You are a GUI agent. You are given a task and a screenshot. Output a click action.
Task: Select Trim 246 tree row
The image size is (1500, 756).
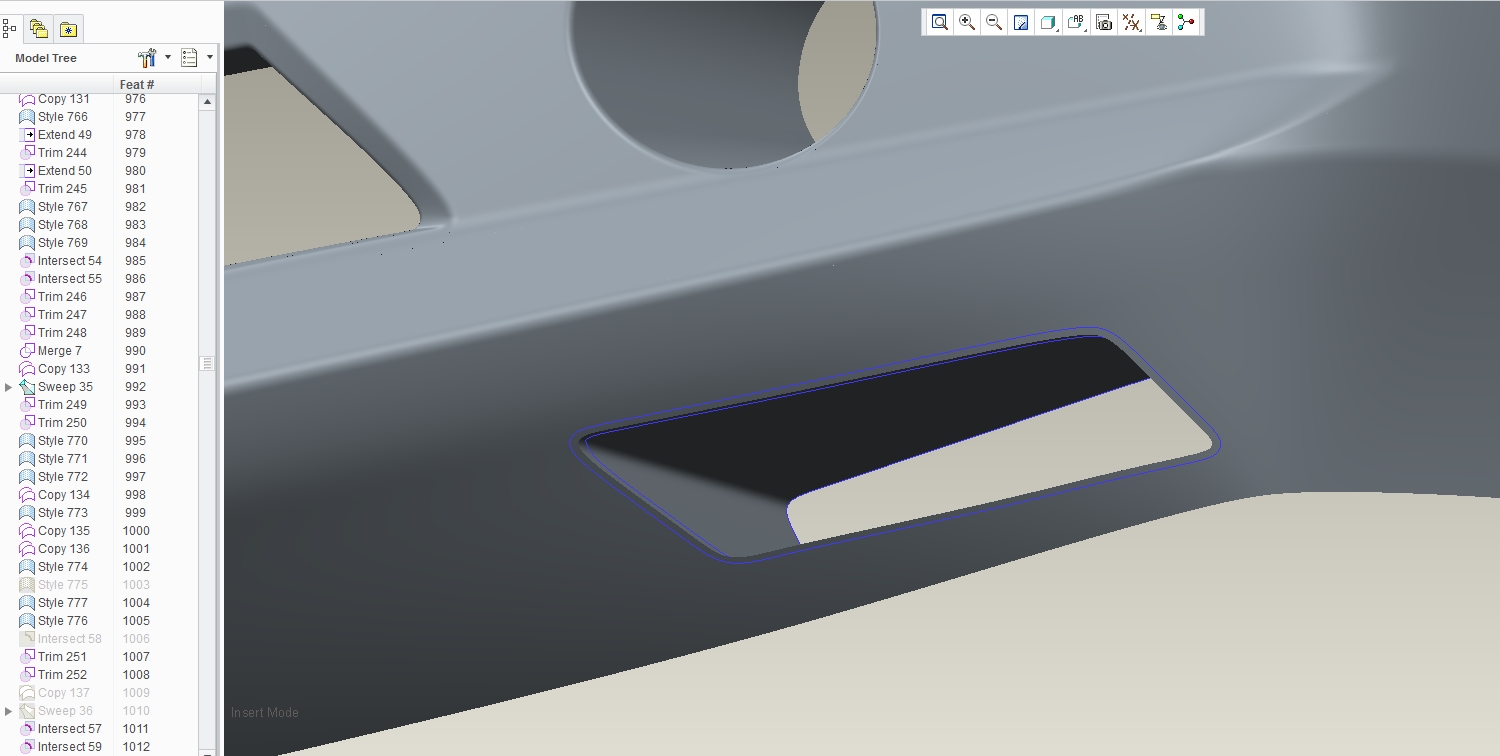point(62,297)
